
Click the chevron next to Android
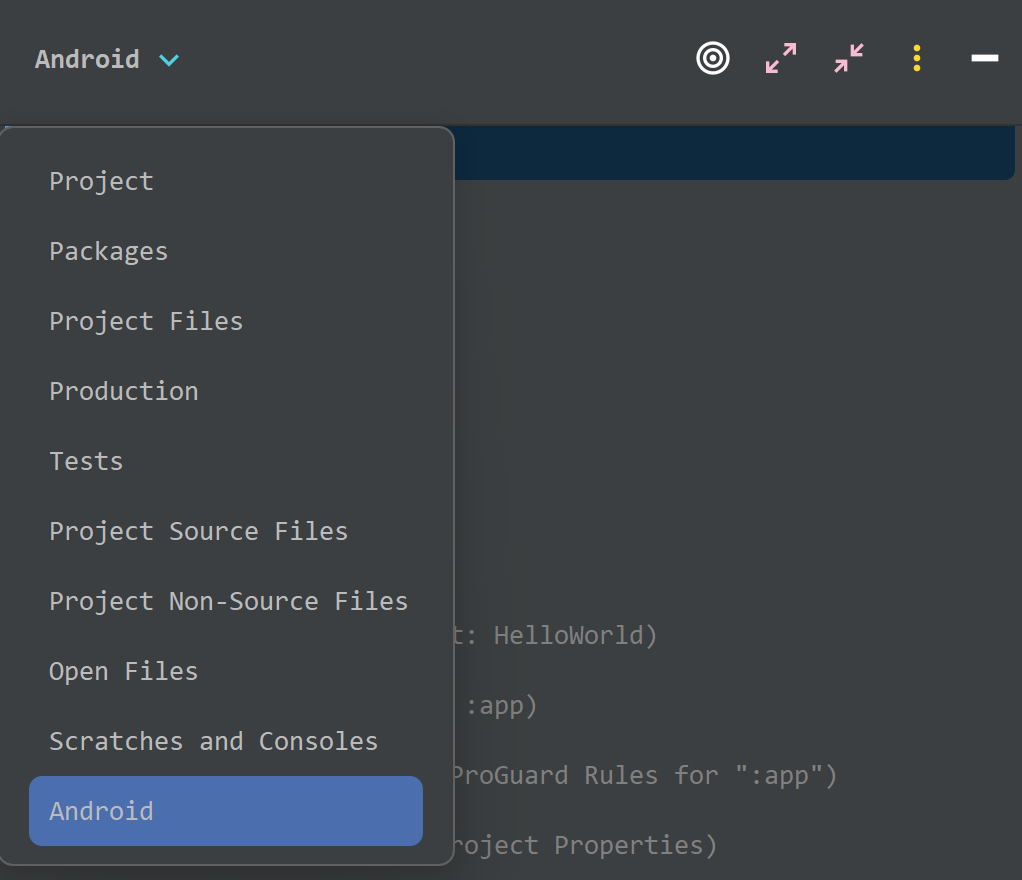coord(169,60)
